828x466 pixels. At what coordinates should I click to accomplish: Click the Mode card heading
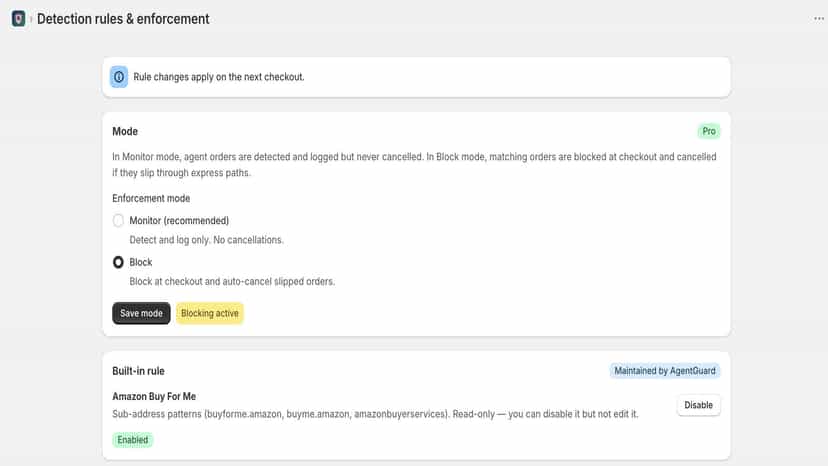(x=125, y=132)
